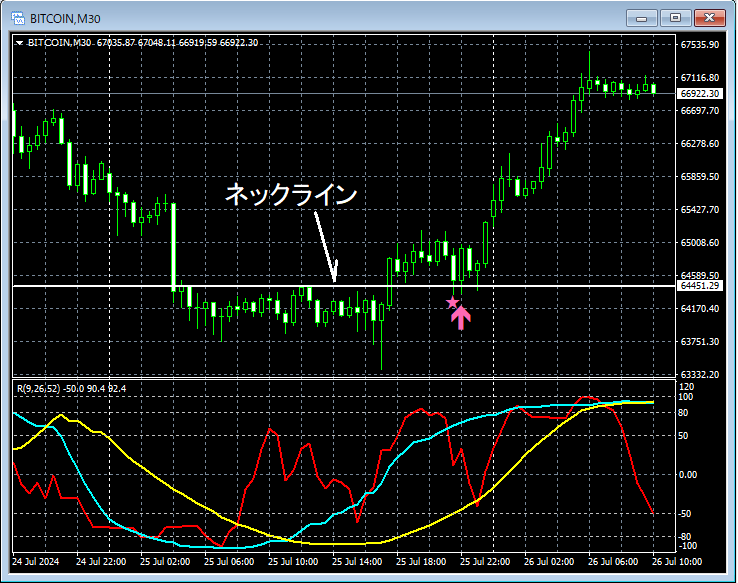The height and width of the screenshot is (583, 738).
Task: Click indicator scale value 120
Action: pos(687,387)
